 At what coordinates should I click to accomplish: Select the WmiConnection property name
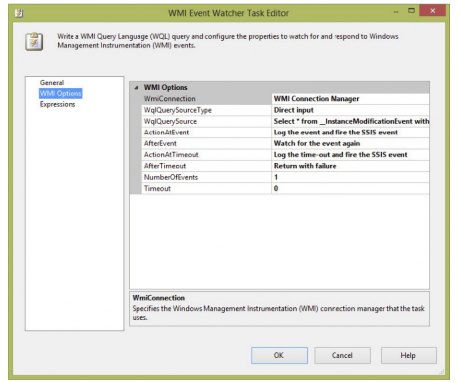pyautogui.click(x=207, y=99)
